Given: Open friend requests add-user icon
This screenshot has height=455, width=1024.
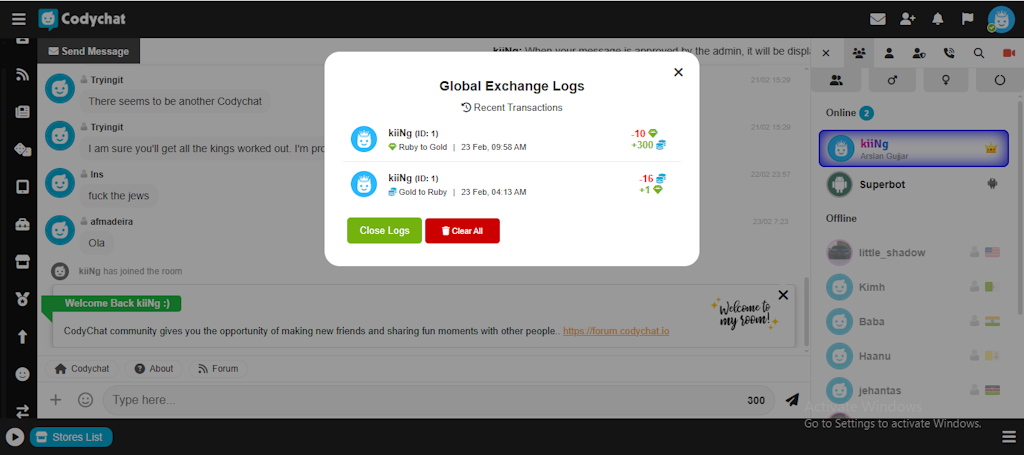Looking at the screenshot, I should pos(908,20).
